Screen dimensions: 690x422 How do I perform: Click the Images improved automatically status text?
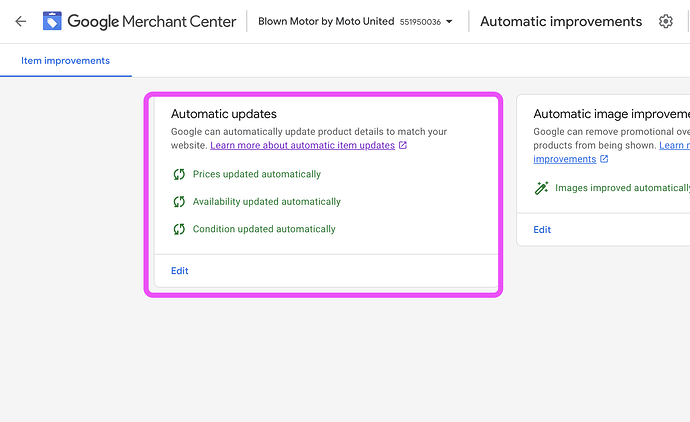pos(622,188)
